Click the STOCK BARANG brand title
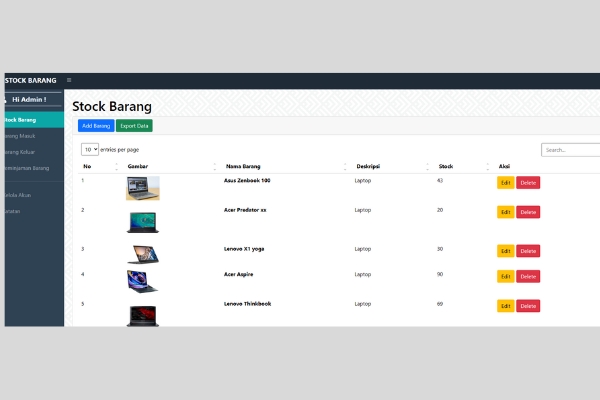This screenshot has width=600, height=400. point(31,80)
